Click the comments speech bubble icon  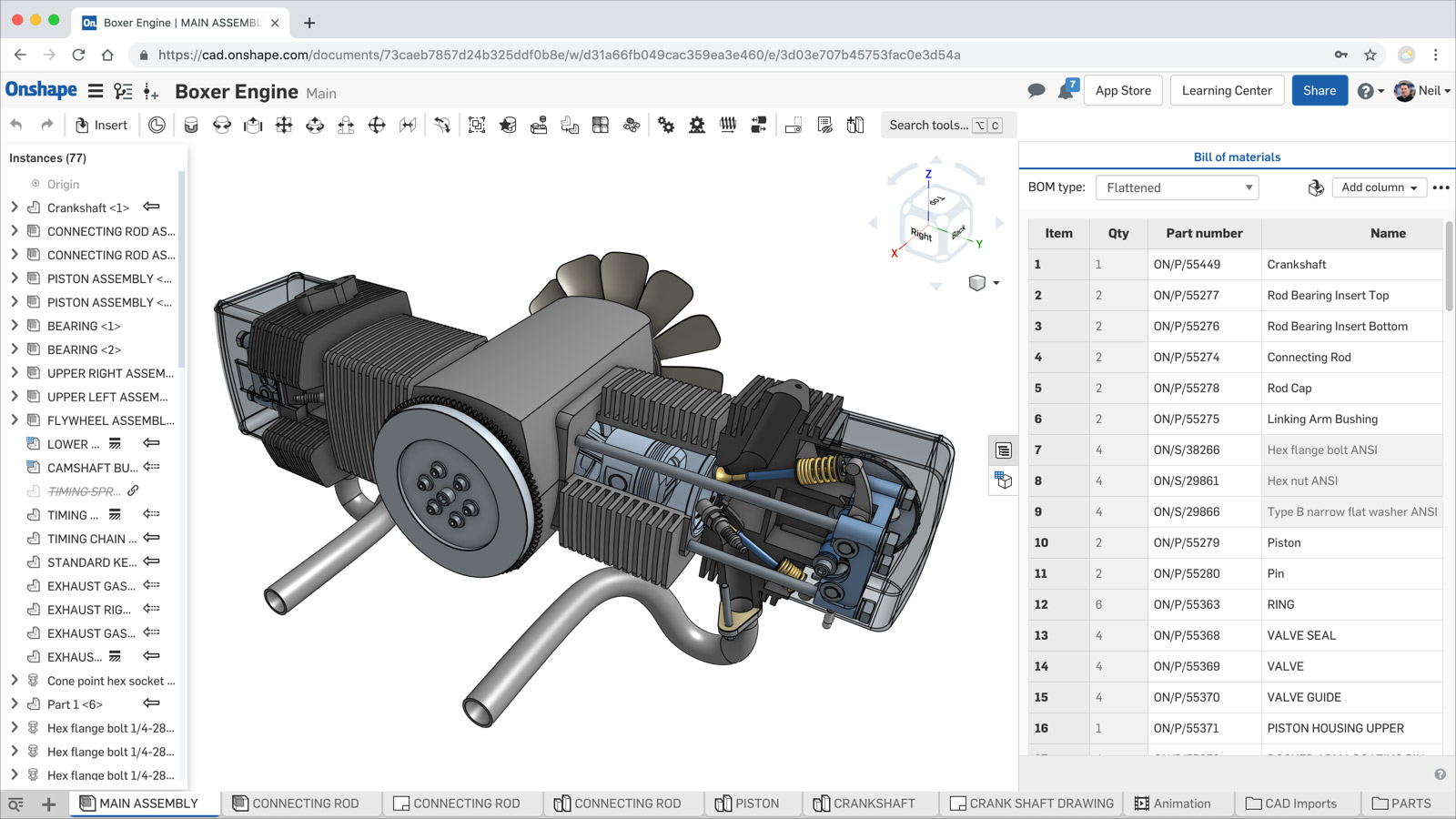click(1036, 90)
